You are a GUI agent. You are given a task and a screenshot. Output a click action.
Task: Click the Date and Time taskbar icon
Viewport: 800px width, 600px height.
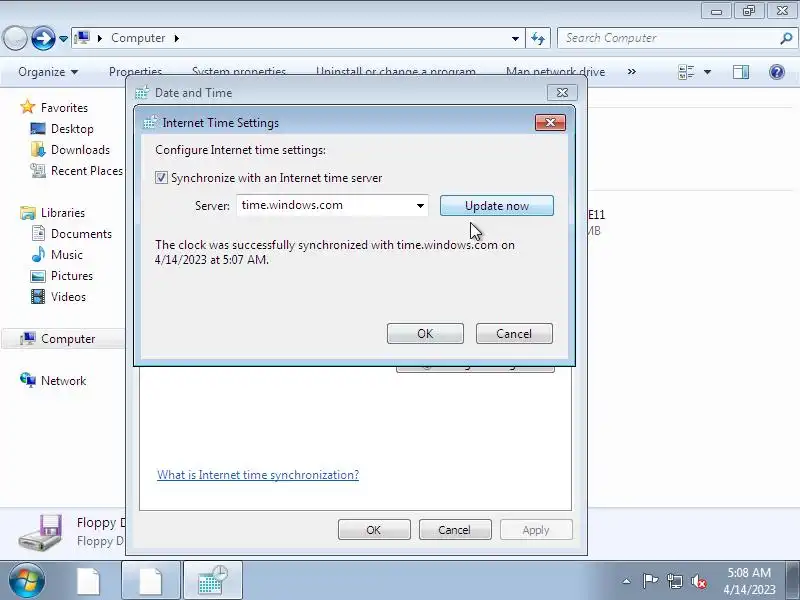coord(212,581)
